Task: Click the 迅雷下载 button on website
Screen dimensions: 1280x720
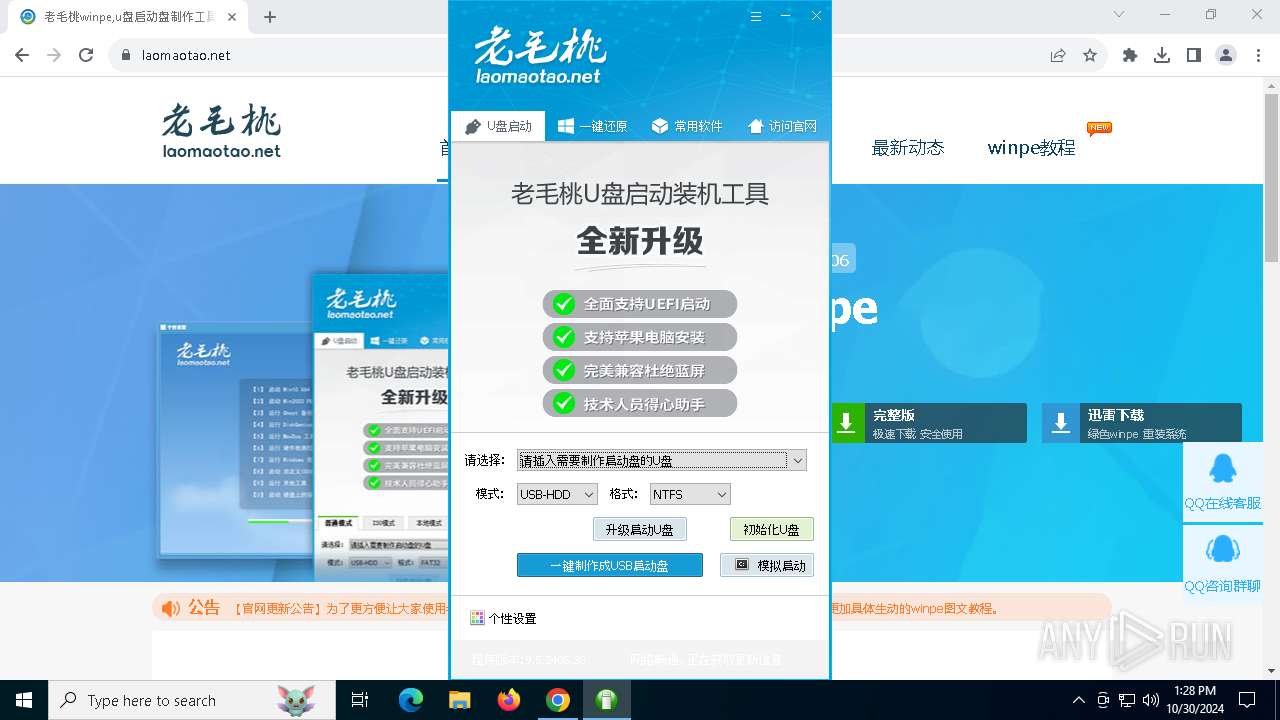Action: pyautogui.click(x=1142, y=423)
